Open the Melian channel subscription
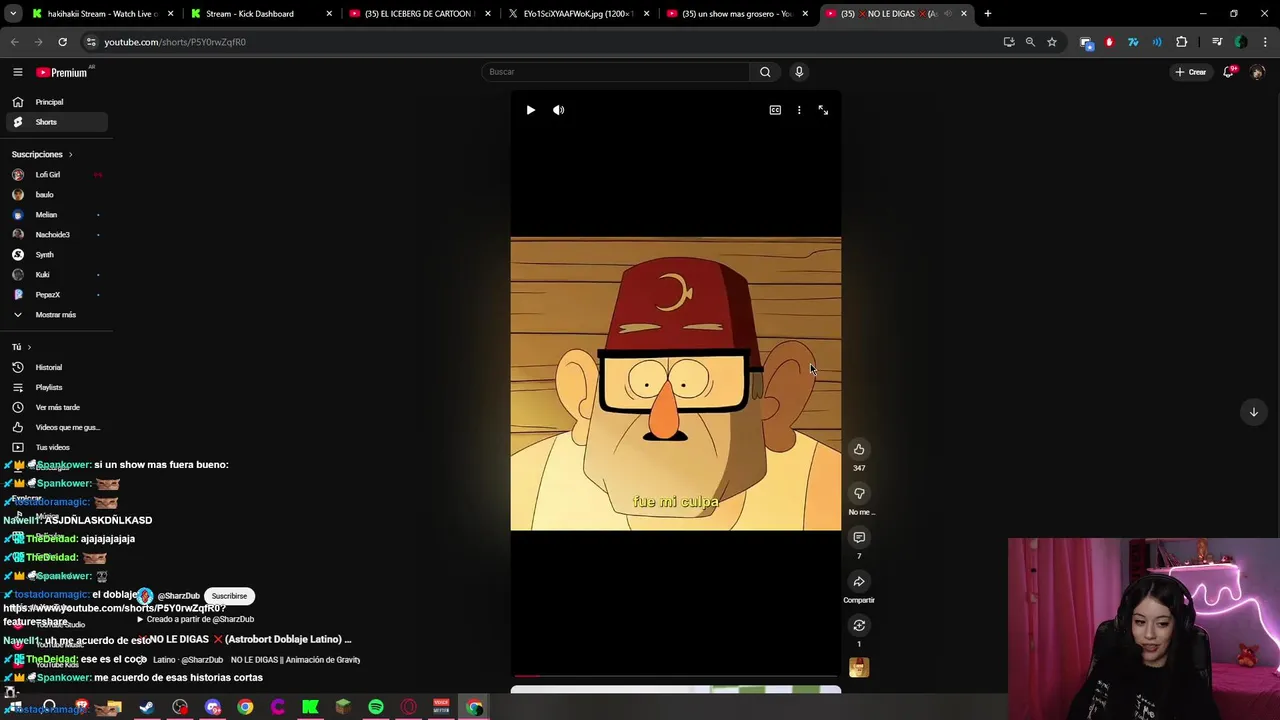The height and width of the screenshot is (720, 1280). [x=56, y=215]
